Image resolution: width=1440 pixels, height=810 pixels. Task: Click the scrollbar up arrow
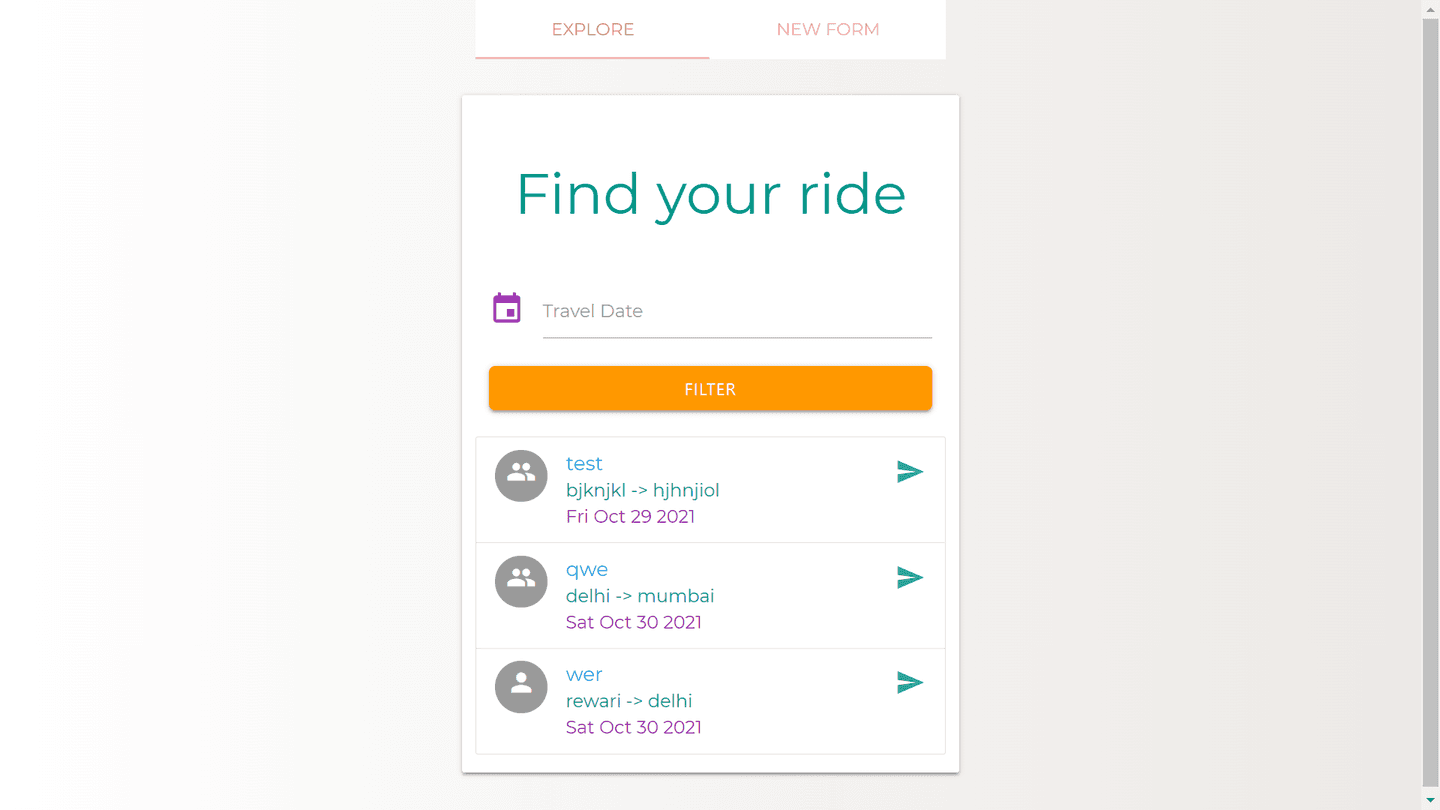point(1431,9)
